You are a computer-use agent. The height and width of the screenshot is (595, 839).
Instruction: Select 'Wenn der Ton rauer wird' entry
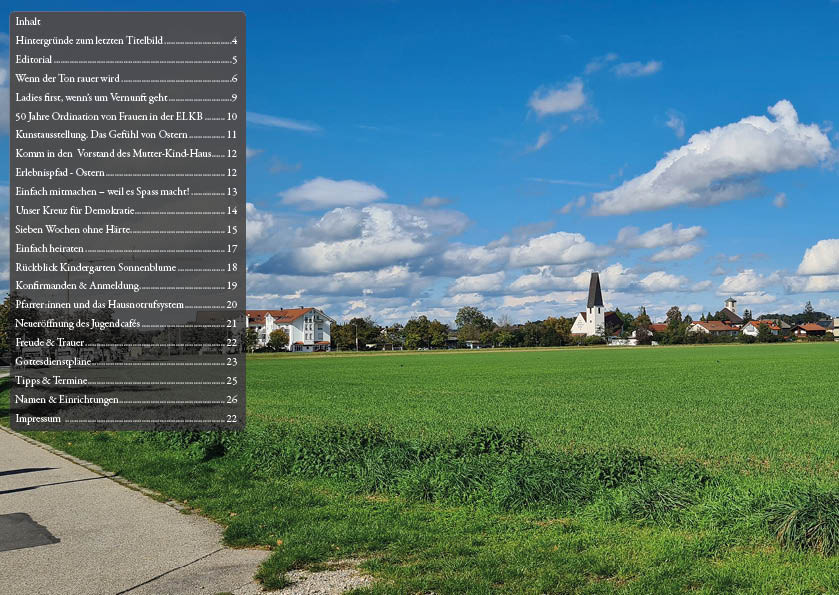pos(67,79)
